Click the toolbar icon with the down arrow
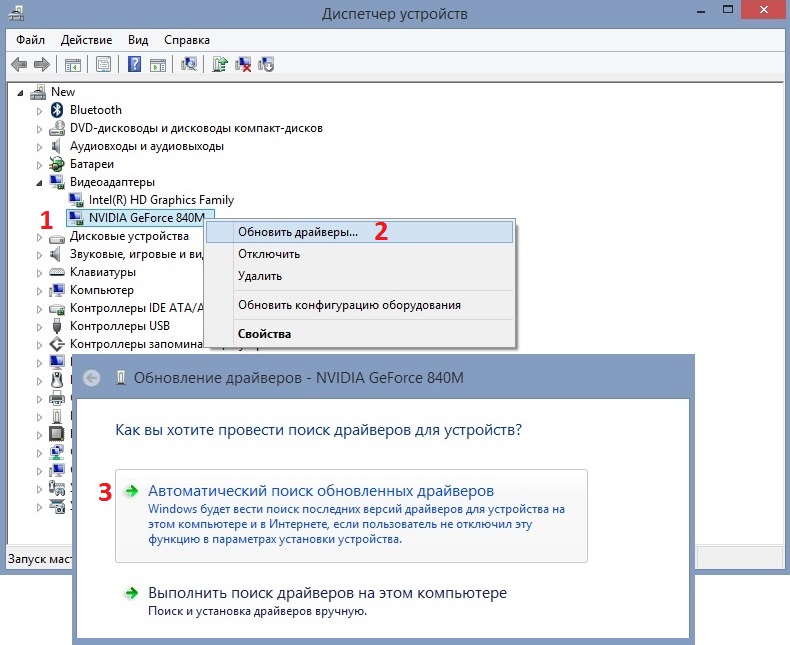The width and height of the screenshot is (790, 645). point(266,64)
